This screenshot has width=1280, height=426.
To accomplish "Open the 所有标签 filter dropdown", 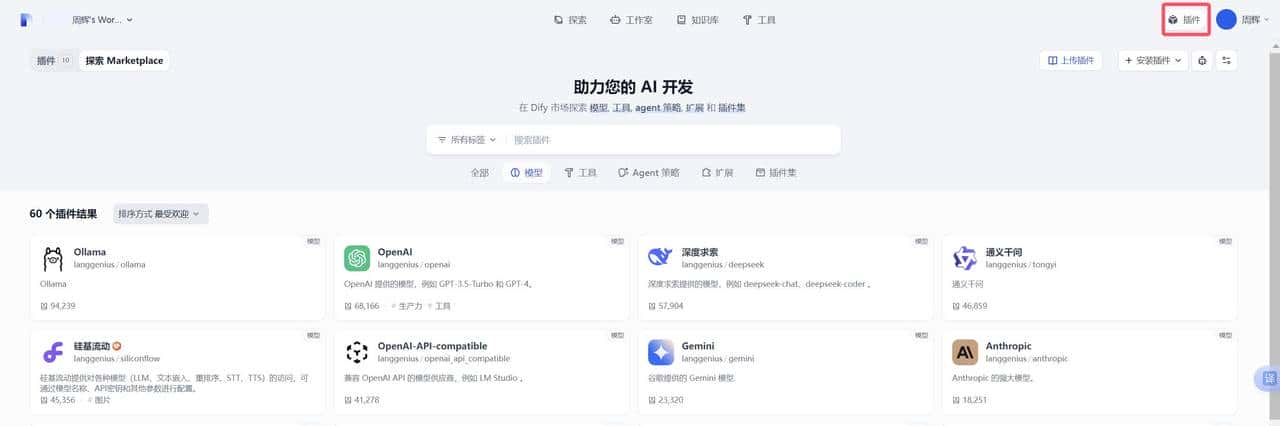I will tap(467, 140).
